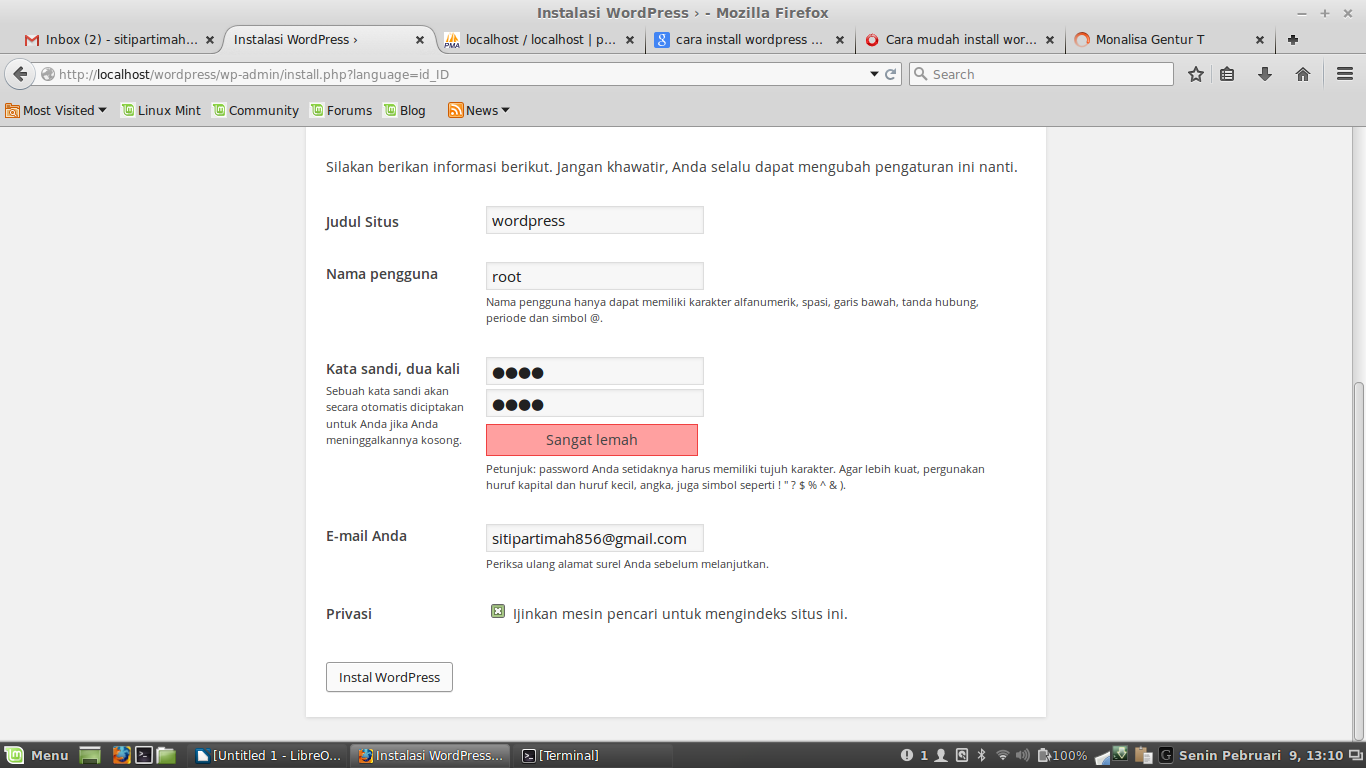Click the window list icon at panel end
This screenshot has width=1366, height=768.
click(1354, 755)
